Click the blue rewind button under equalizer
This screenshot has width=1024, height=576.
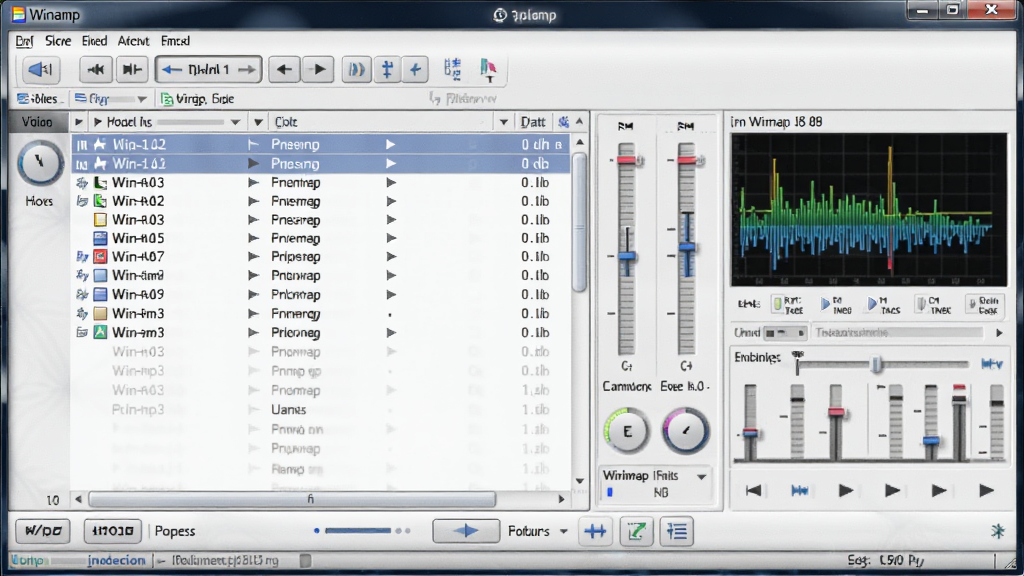[x=799, y=490]
